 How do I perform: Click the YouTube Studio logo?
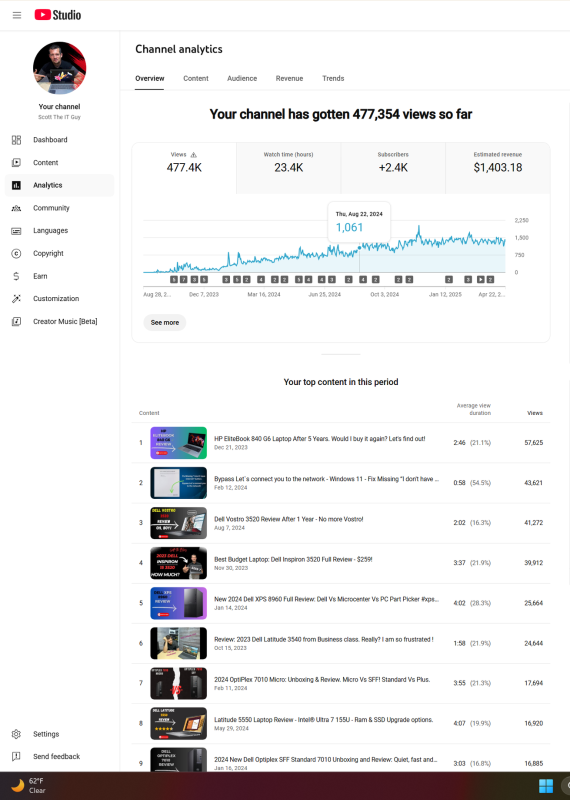point(58,15)
